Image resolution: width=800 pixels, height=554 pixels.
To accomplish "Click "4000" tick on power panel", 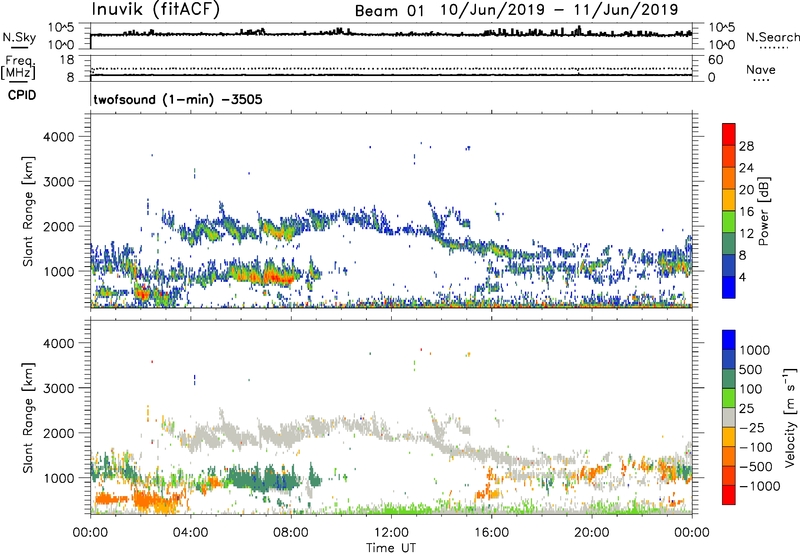I will point(58,137).
